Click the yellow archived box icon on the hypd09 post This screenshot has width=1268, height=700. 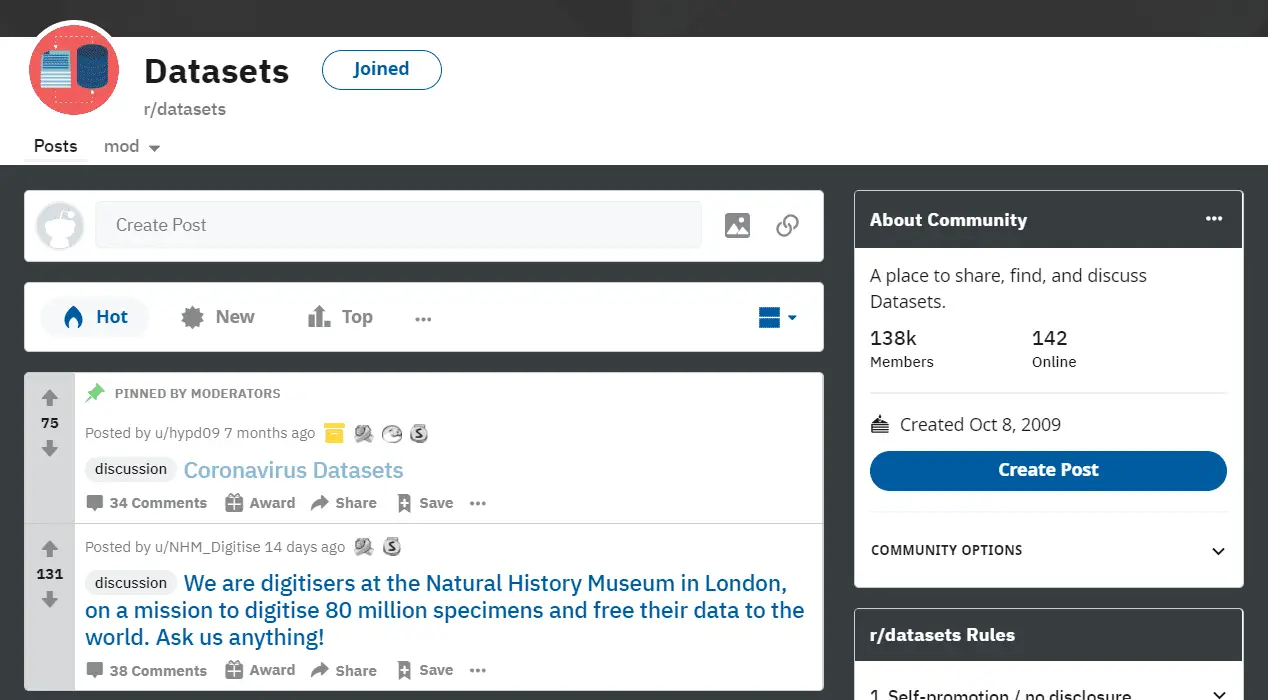[x=334, y=433]
